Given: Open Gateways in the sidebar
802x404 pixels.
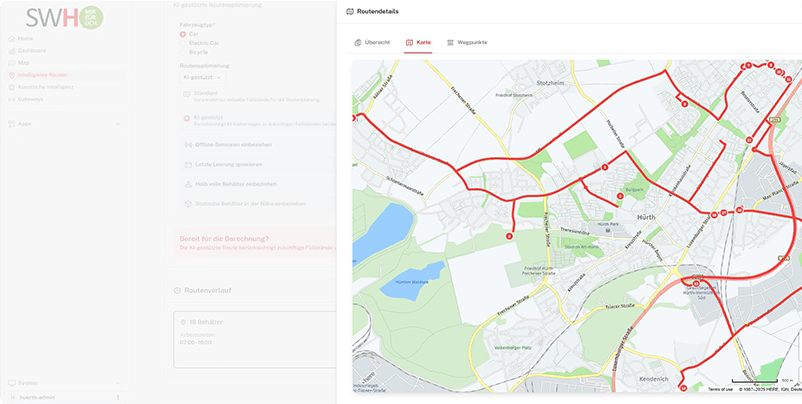Looking at the screenshot, I should coord(32,99).
